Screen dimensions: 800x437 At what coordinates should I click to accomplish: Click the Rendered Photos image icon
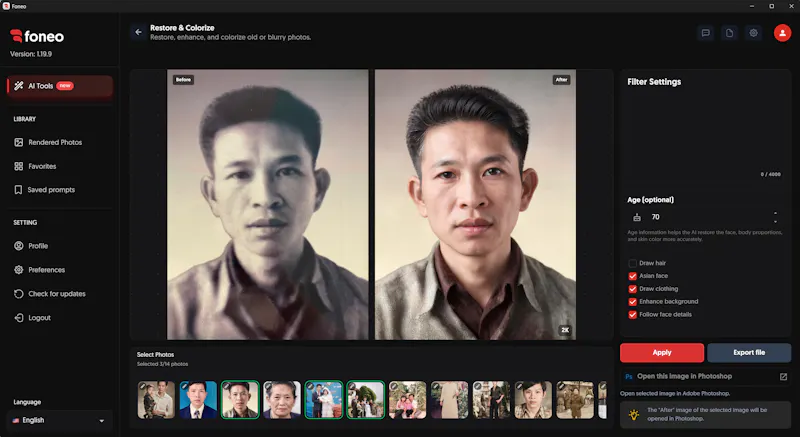pyautogui.click(x=18, y=142)
